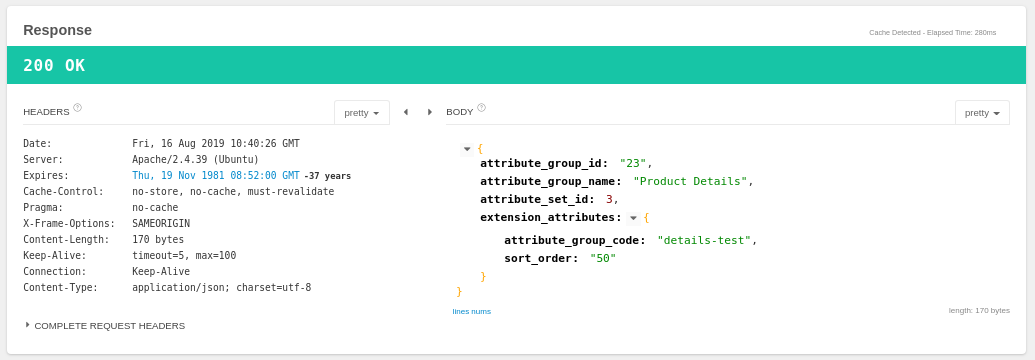Click the attribute_set_id number value 3
This screenshot has width=1035, height=360.
coord(609,199)
